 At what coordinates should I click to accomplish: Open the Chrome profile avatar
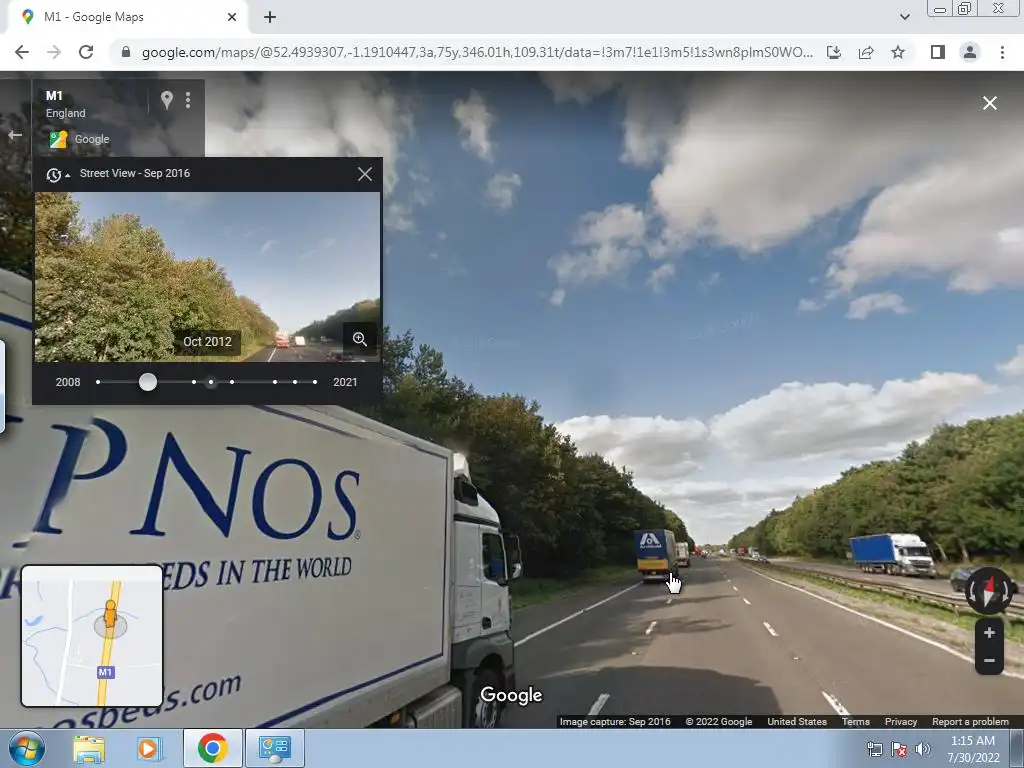point(970,52)
